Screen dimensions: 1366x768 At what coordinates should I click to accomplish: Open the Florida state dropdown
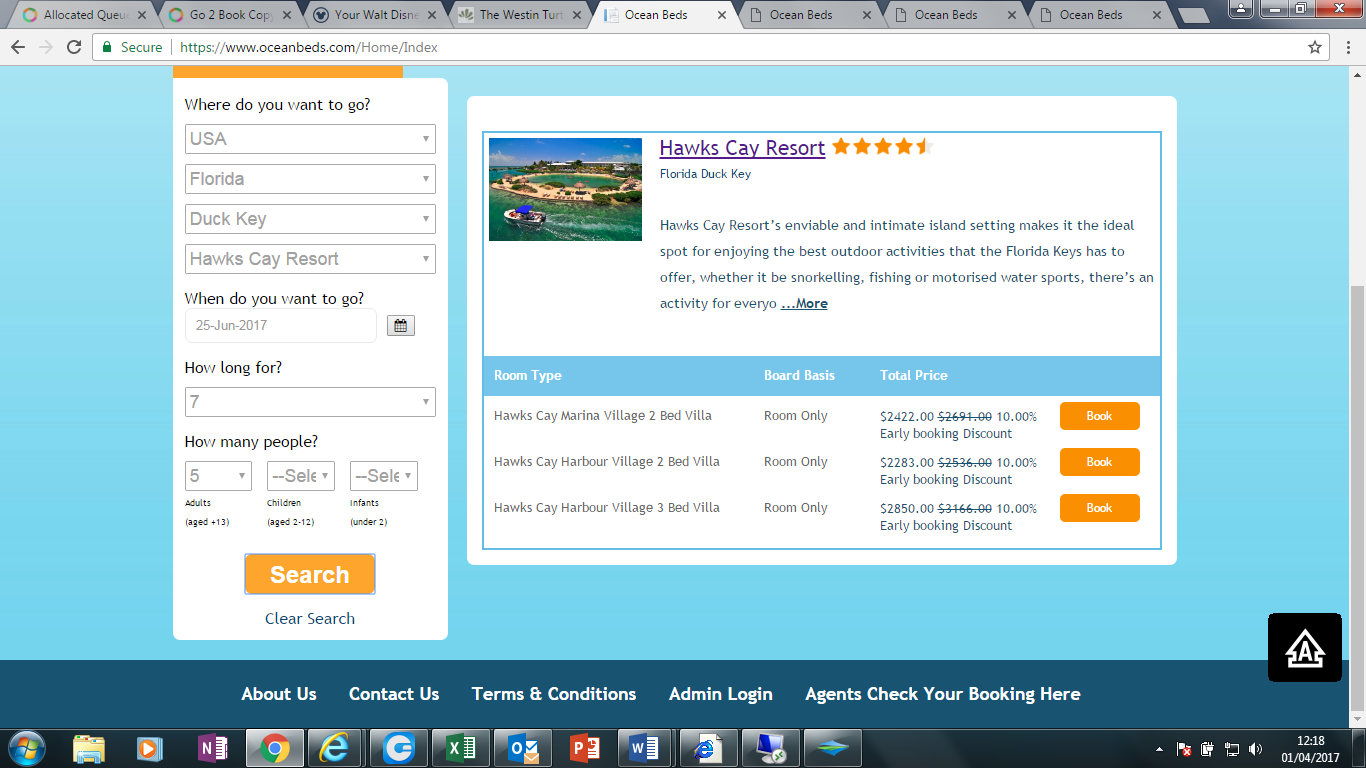310,179
